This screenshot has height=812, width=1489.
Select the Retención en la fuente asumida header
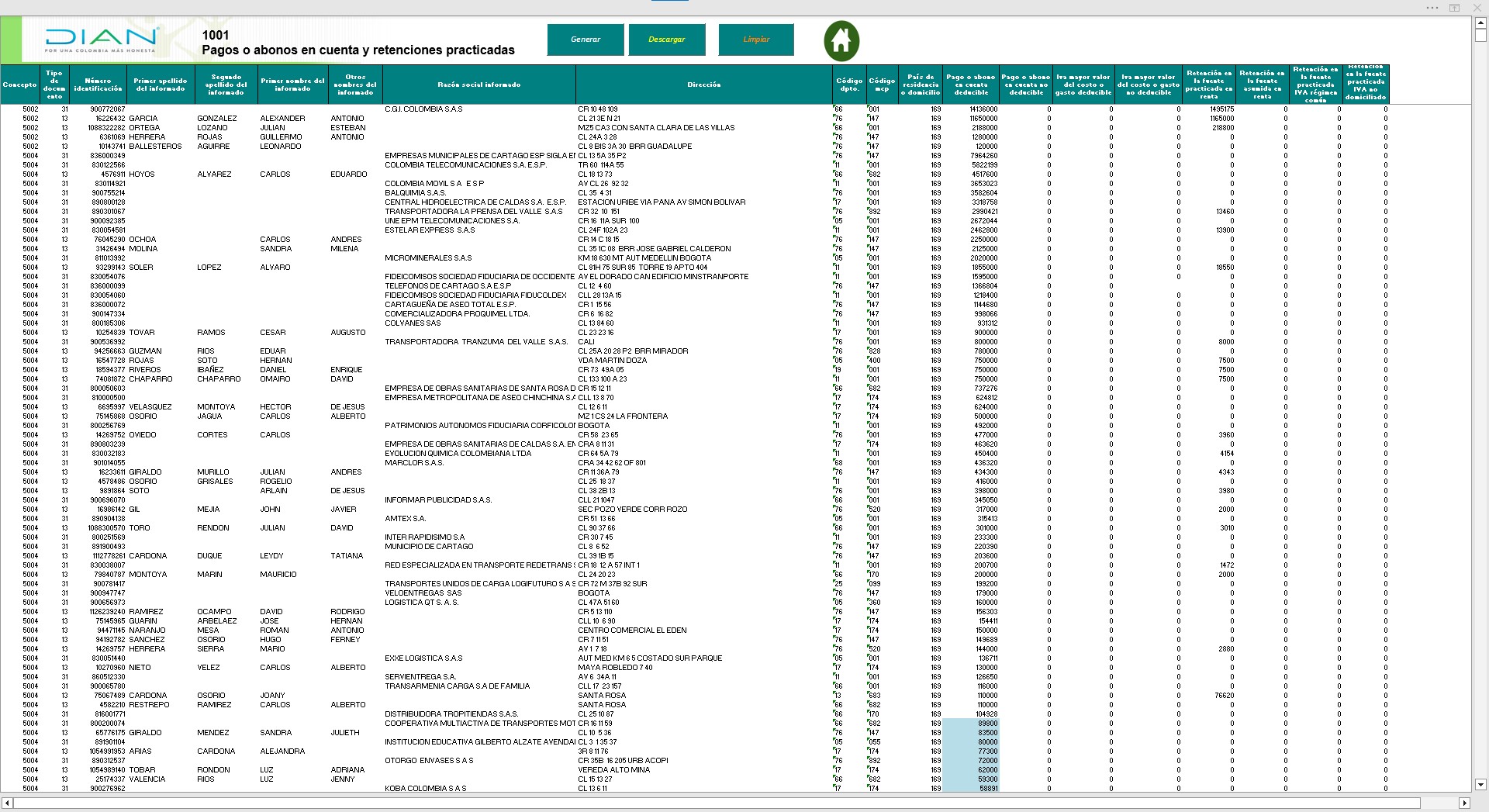point(1262,85)
